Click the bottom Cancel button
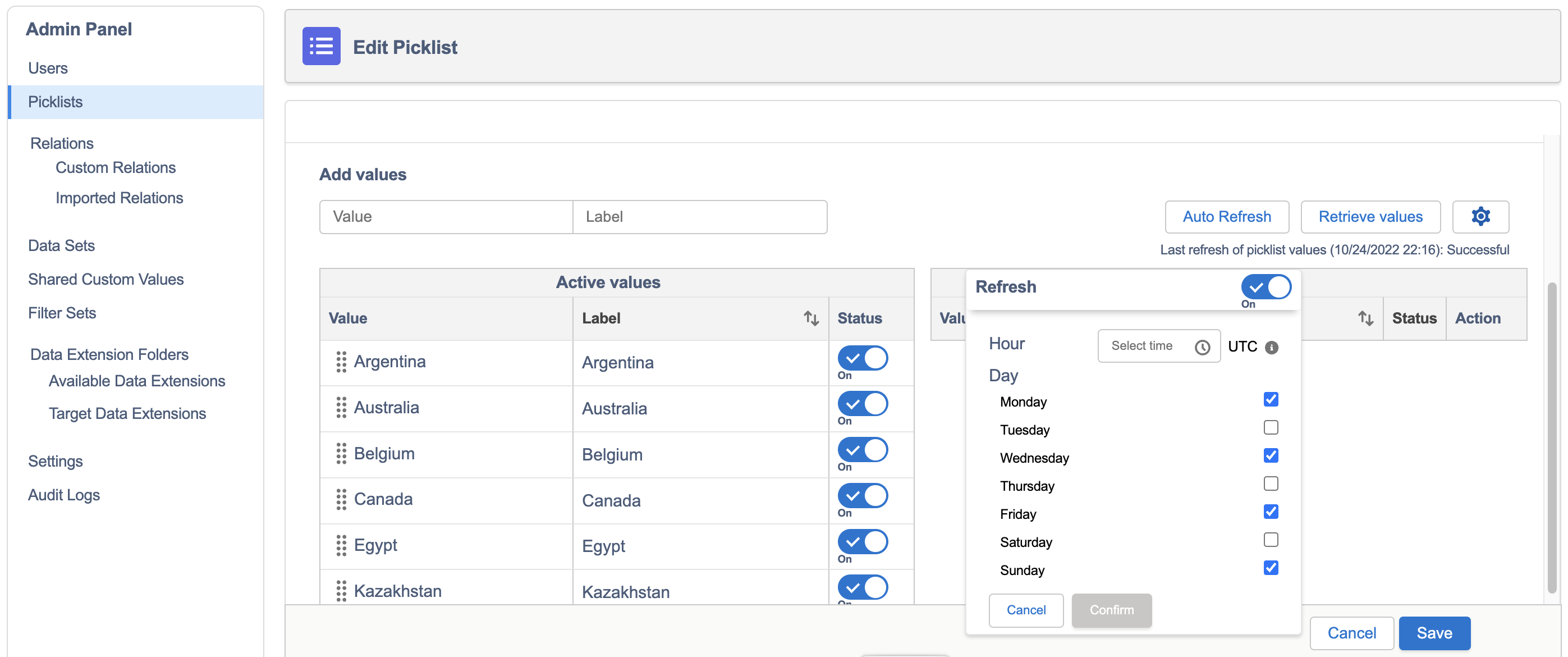Screen dimensions: 1568x657 point(1351,633)
